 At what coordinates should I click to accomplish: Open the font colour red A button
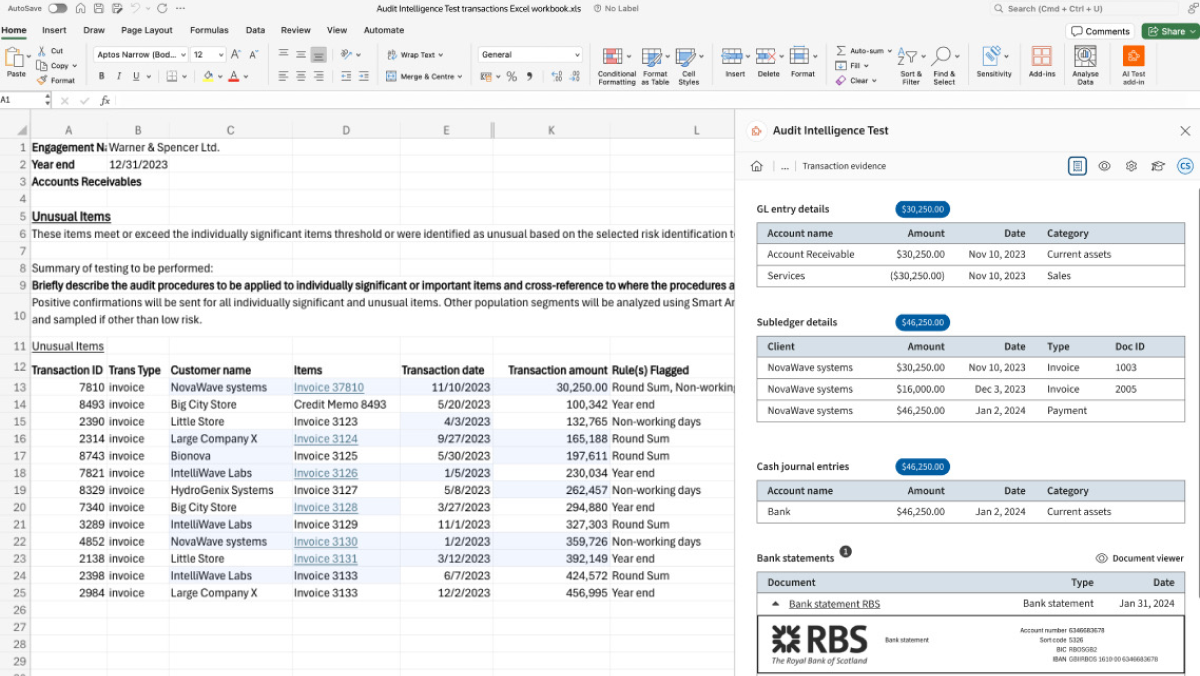coord(234,76)
